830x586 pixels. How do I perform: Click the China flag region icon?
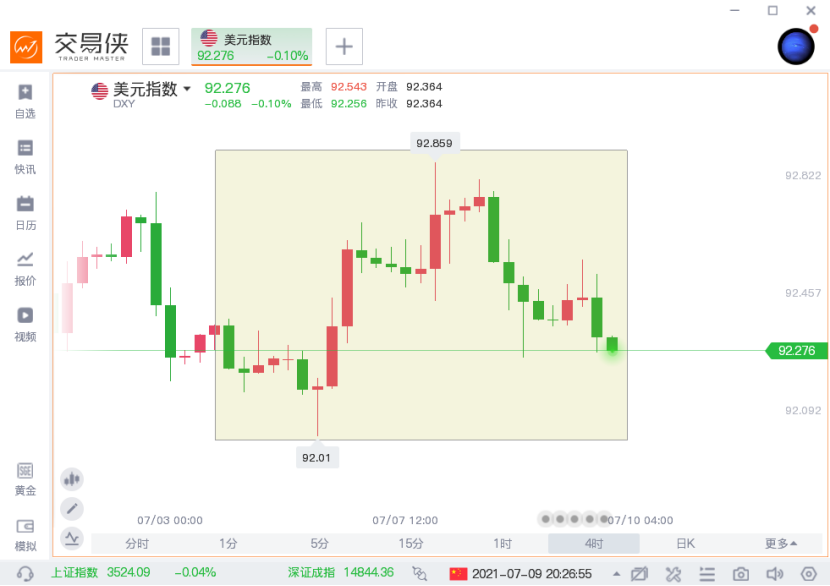click(x=458, y=574)
